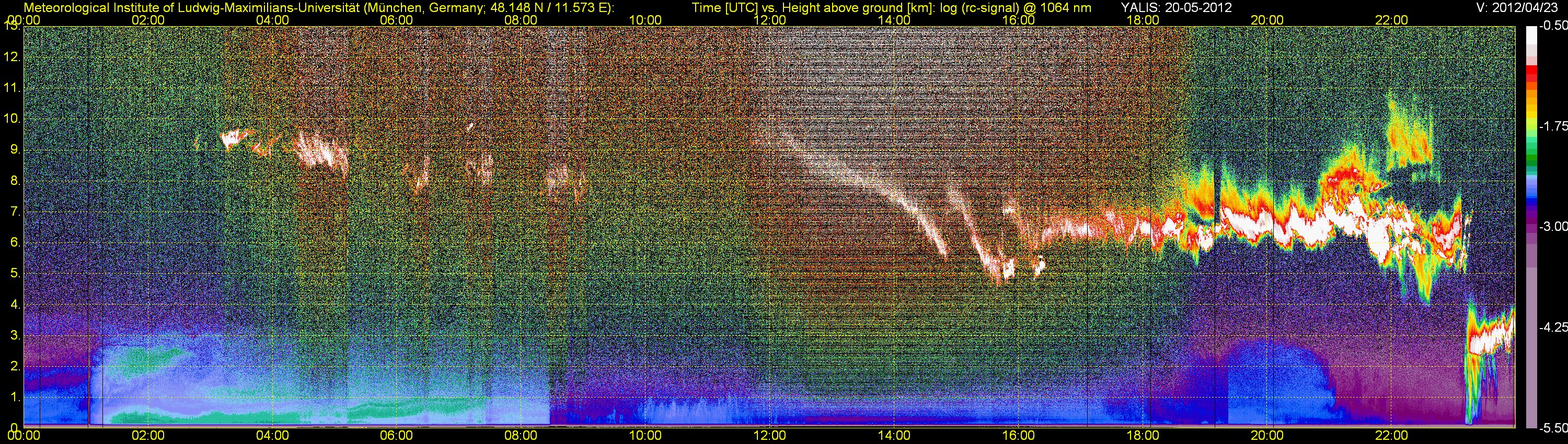The height and width of the screenshot is (444, 1568).
Task: Click the 11 km height axis label
Action: (x=12, y=88)
